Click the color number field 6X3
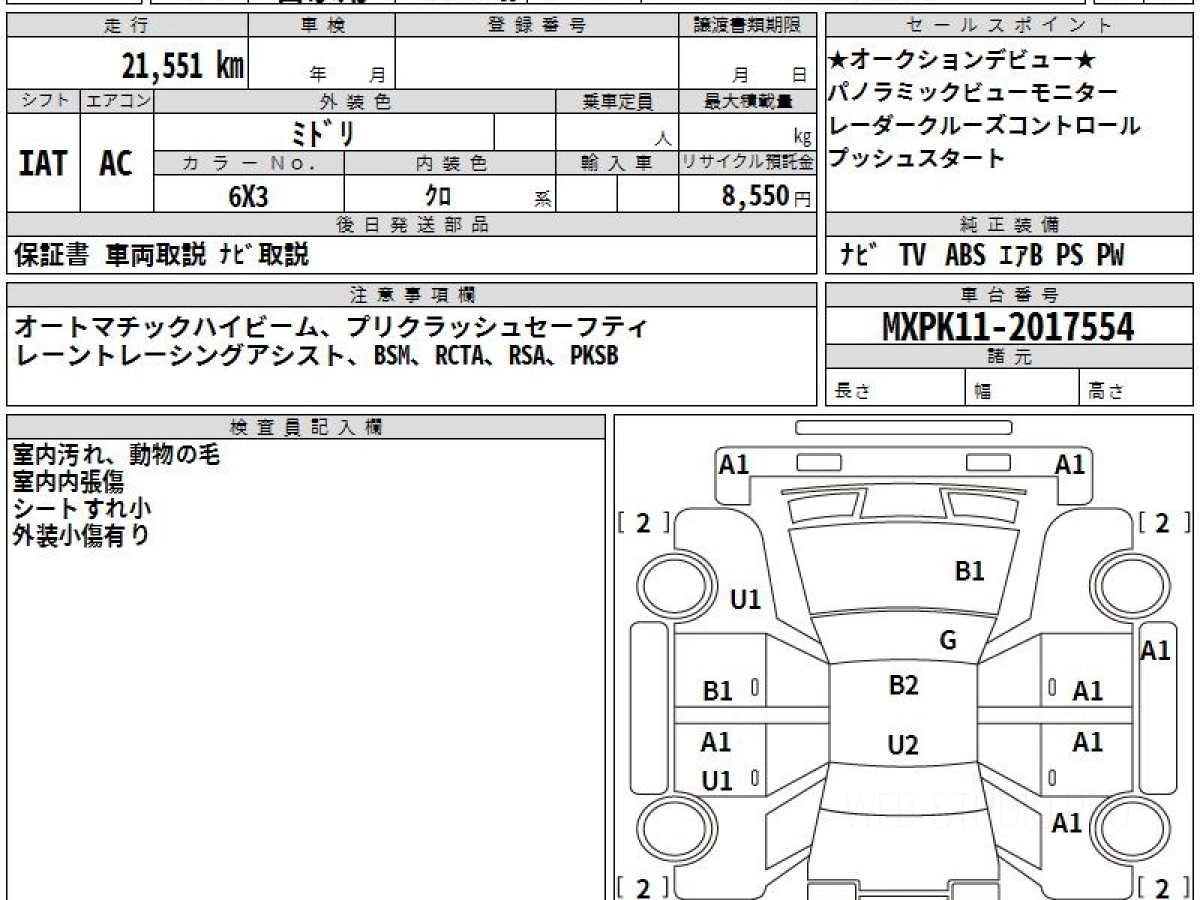1200x900 pixels. pos(248,197)
